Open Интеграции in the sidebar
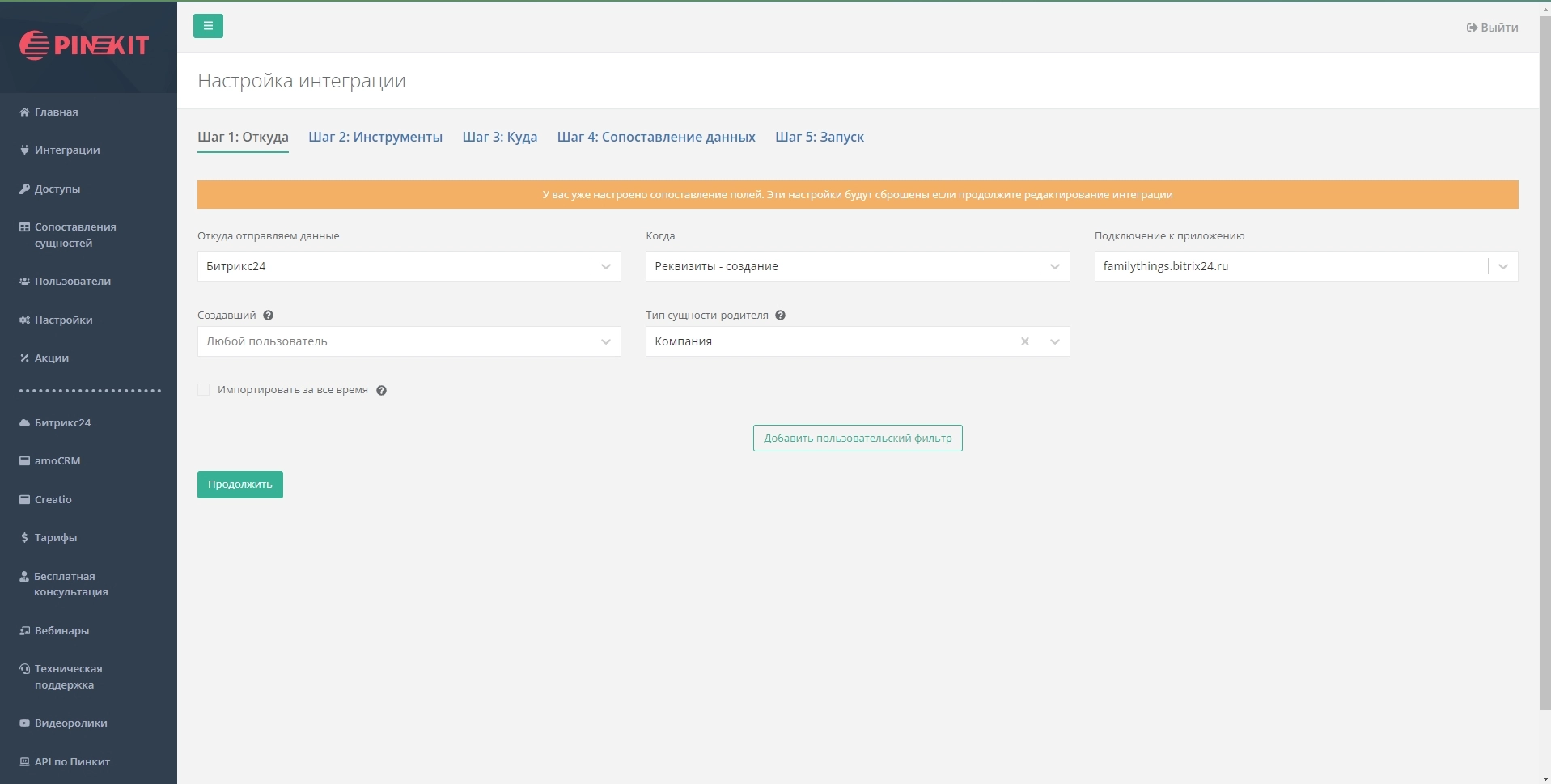 66,150
